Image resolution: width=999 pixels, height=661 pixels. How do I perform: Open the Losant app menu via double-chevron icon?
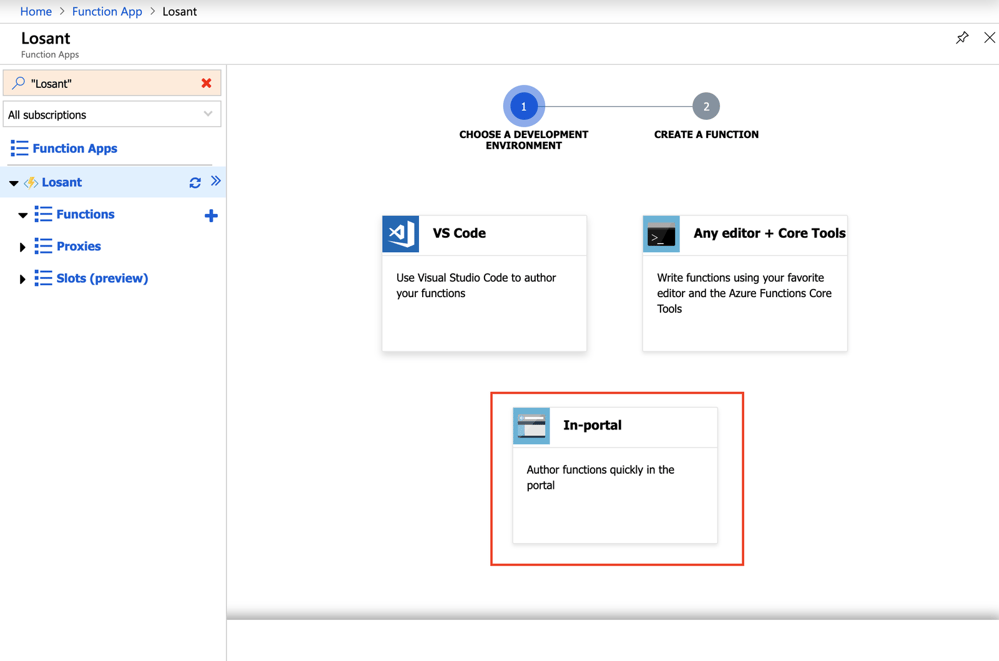[213, 182]
